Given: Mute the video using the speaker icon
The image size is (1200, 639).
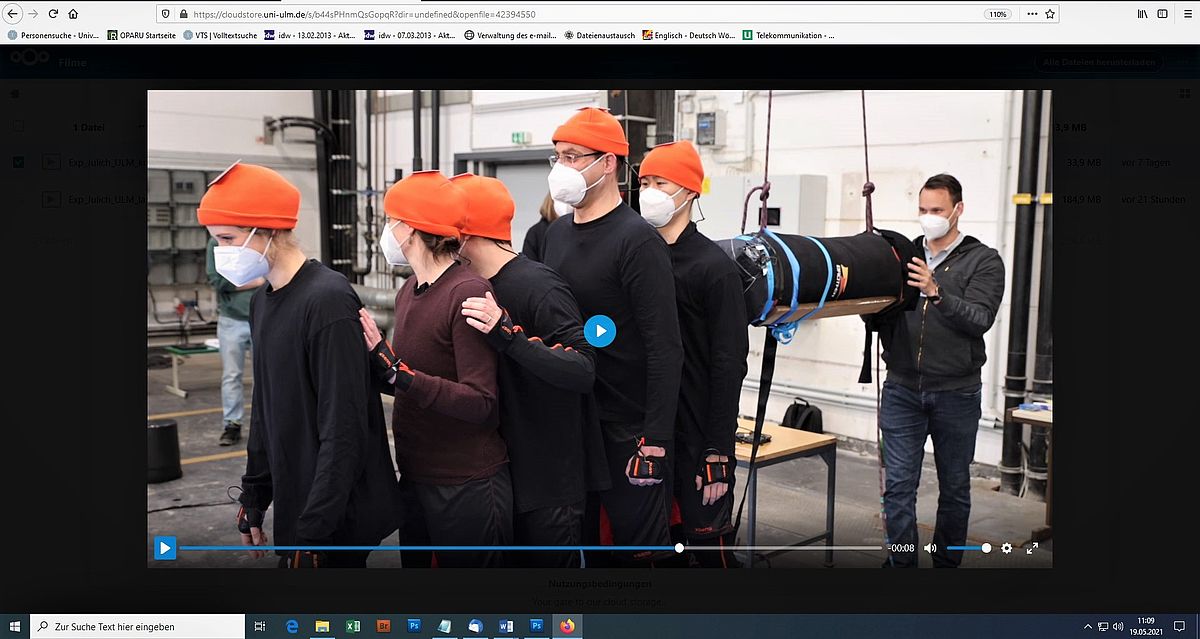Looking at the screenshot, I should click(x=930, y=548).
